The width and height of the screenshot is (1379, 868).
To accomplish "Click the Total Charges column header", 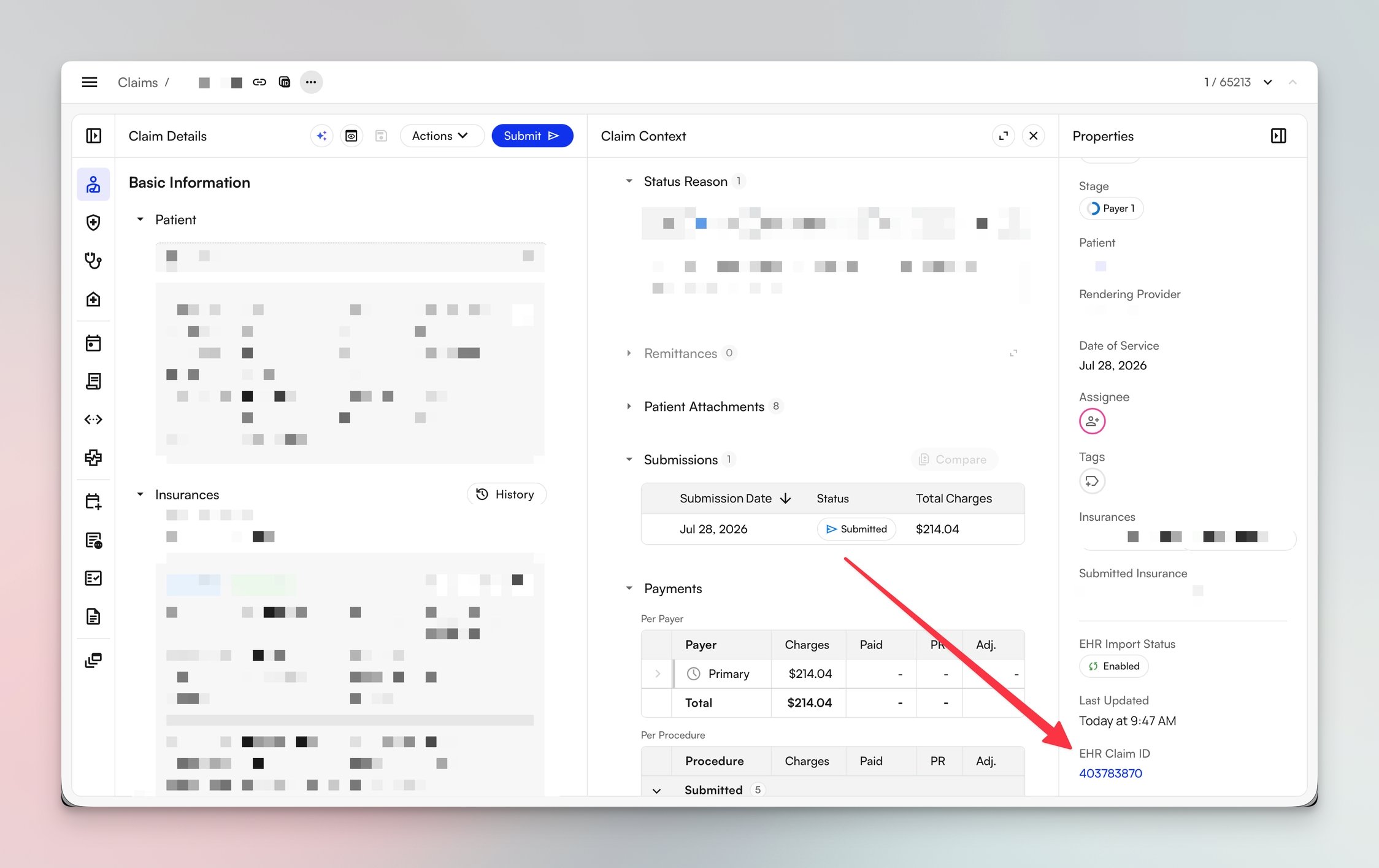I will (x=954, y=499).
